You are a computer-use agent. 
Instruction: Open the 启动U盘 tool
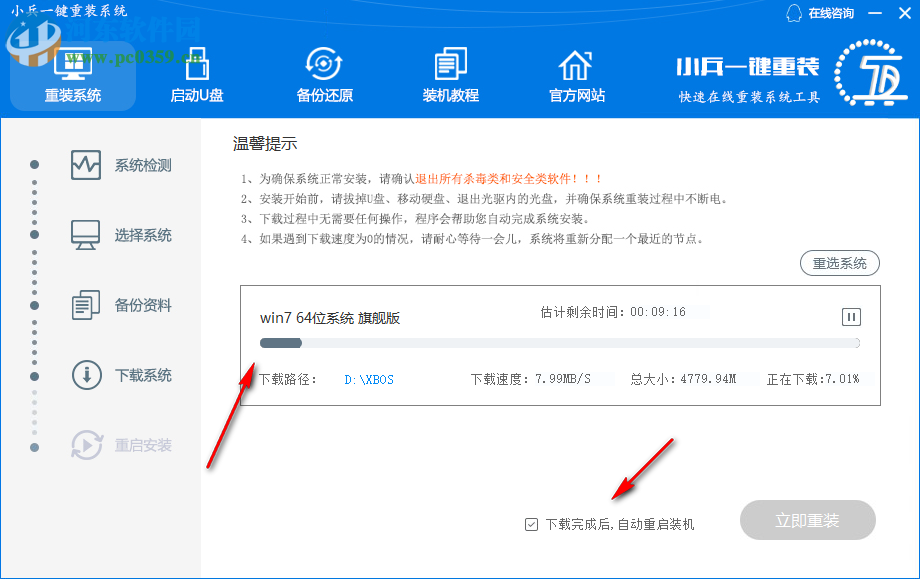pyautogui.click(x=196, y=75)
